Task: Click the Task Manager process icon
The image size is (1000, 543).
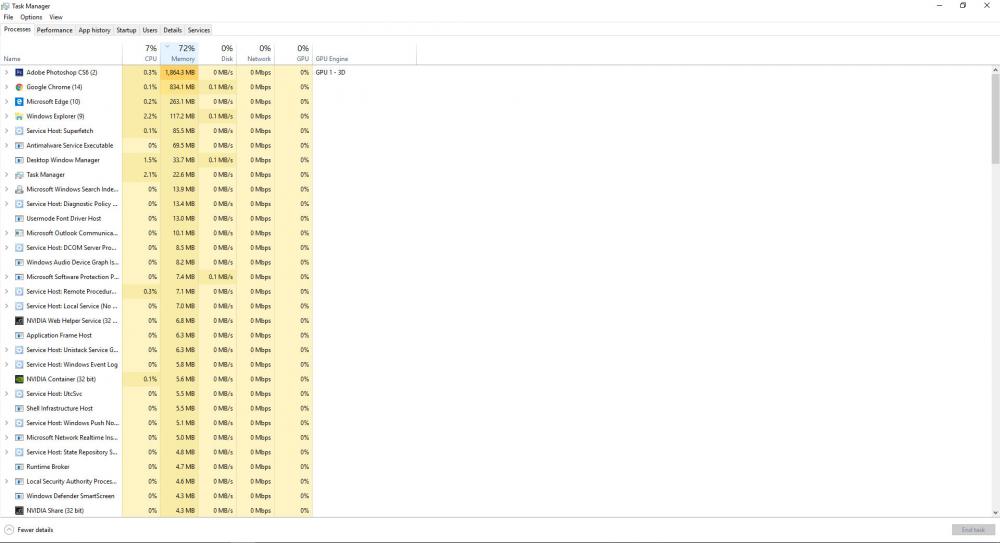Action: [x=19, y=175]
